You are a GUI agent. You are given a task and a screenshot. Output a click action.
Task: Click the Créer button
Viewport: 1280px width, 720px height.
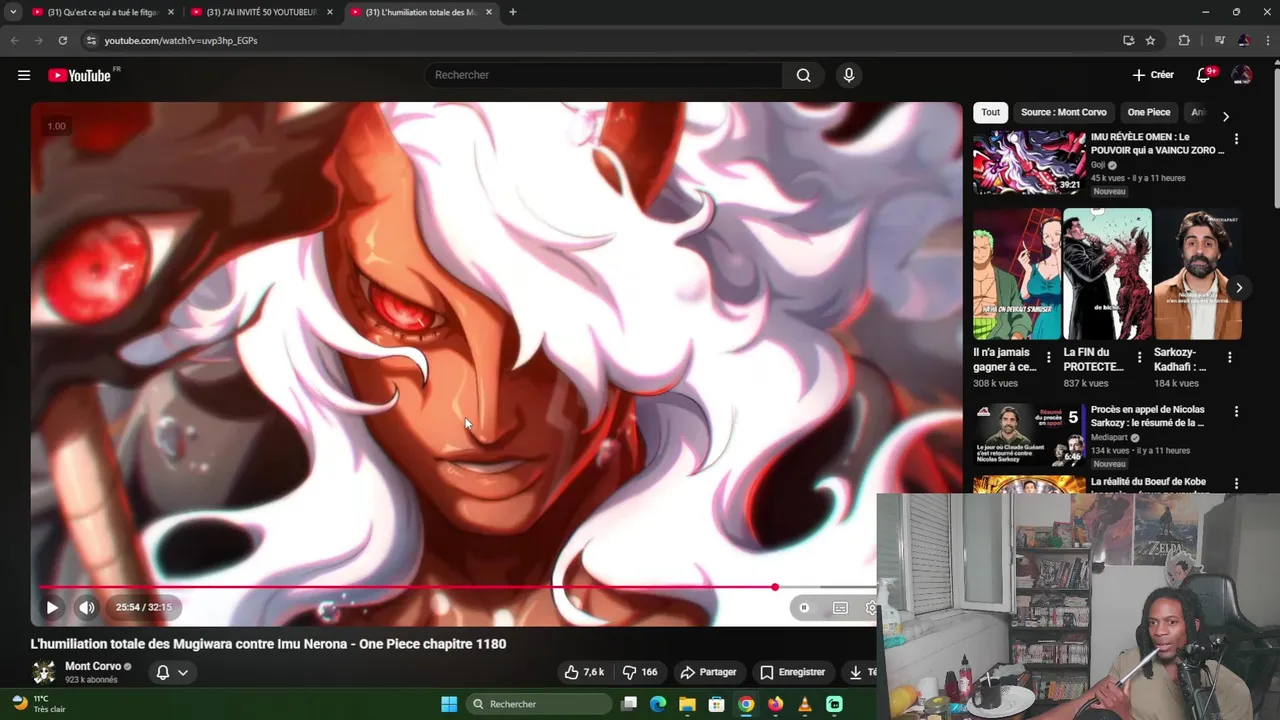click(x=1153, y=75)
